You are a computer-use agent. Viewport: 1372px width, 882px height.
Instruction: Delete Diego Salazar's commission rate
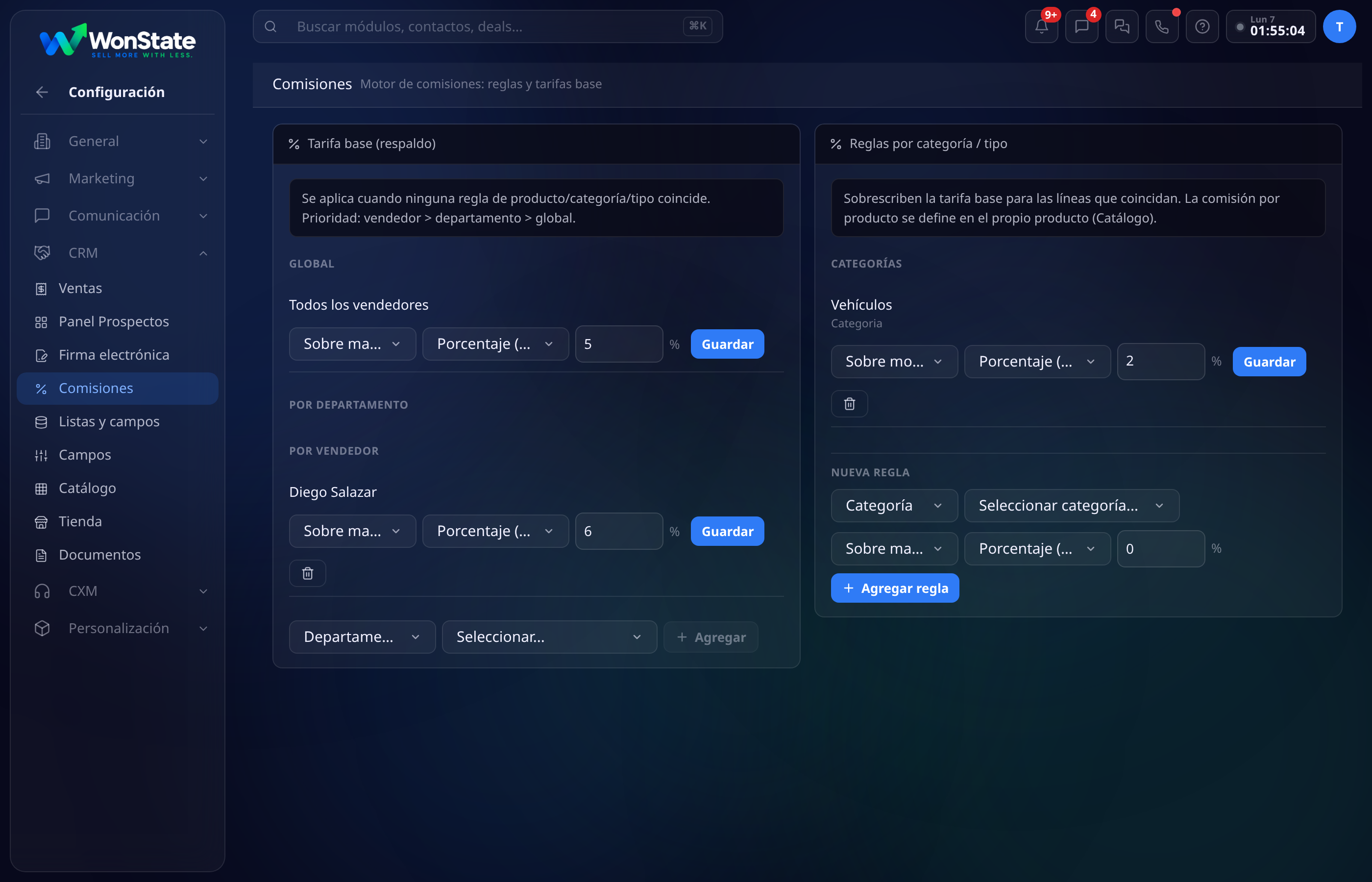click(308, 573)
